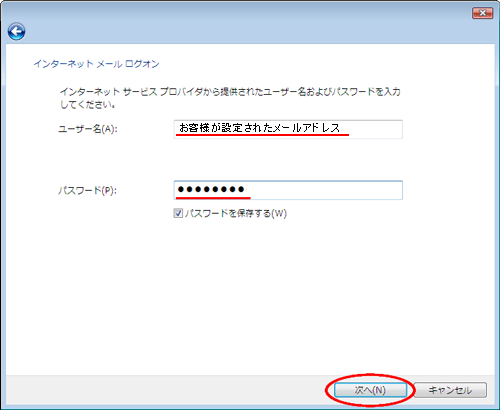Place cursor in the masked password dots

point(211,190)
